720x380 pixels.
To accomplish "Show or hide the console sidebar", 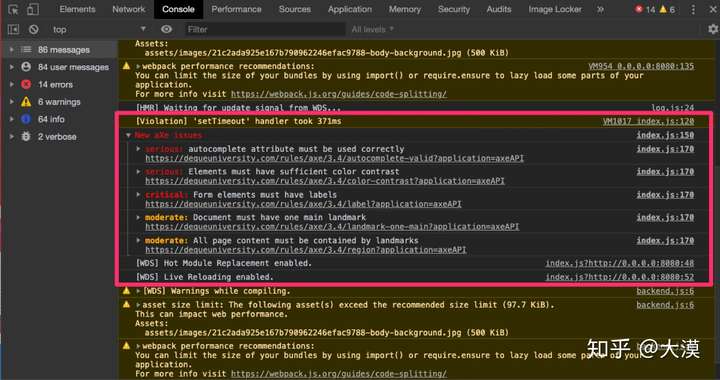I will [x=13, y=29].
